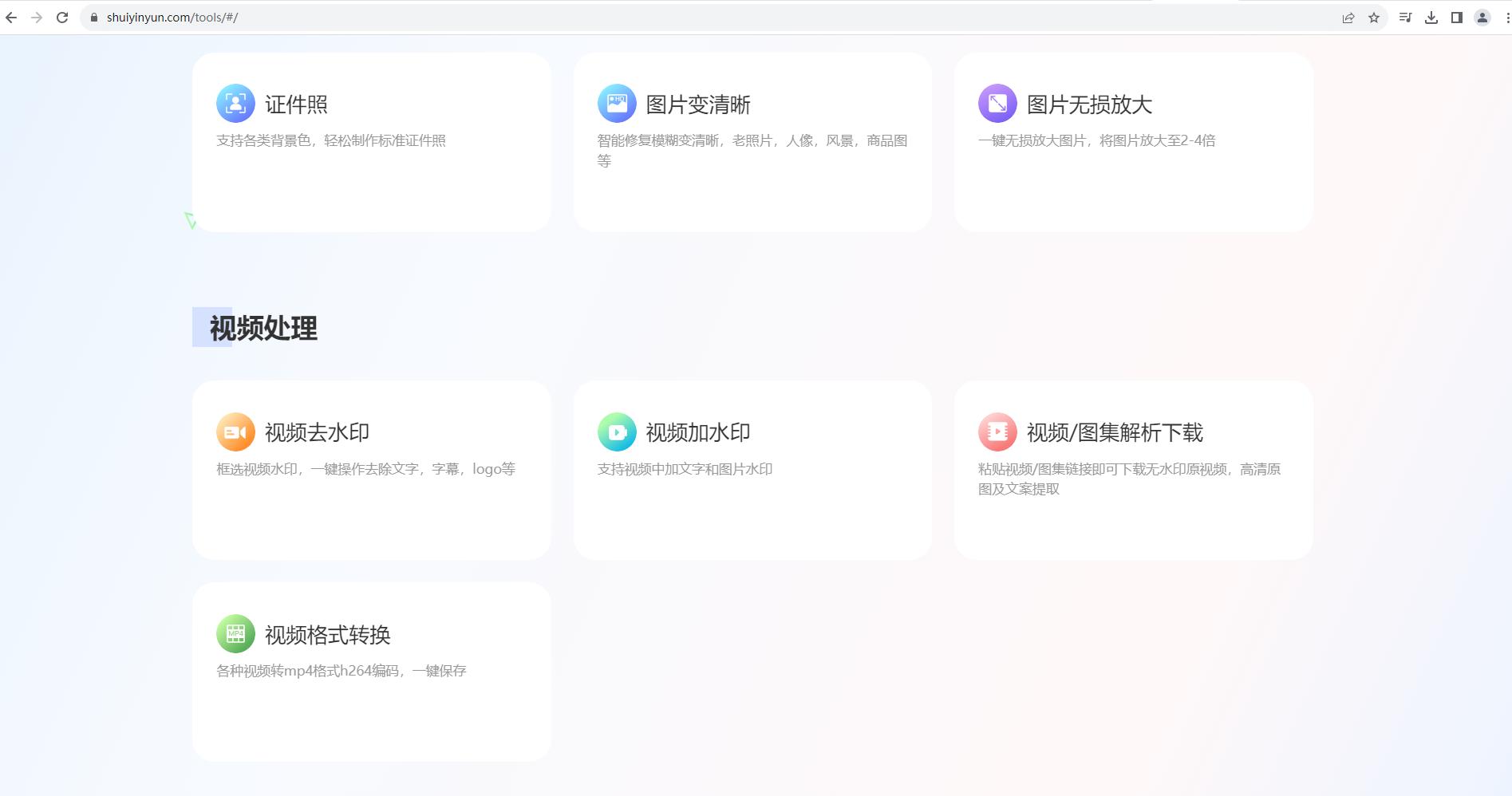Open the 视频去水印 tool card
1512x796 pixels.
click(x=371, y=468)
